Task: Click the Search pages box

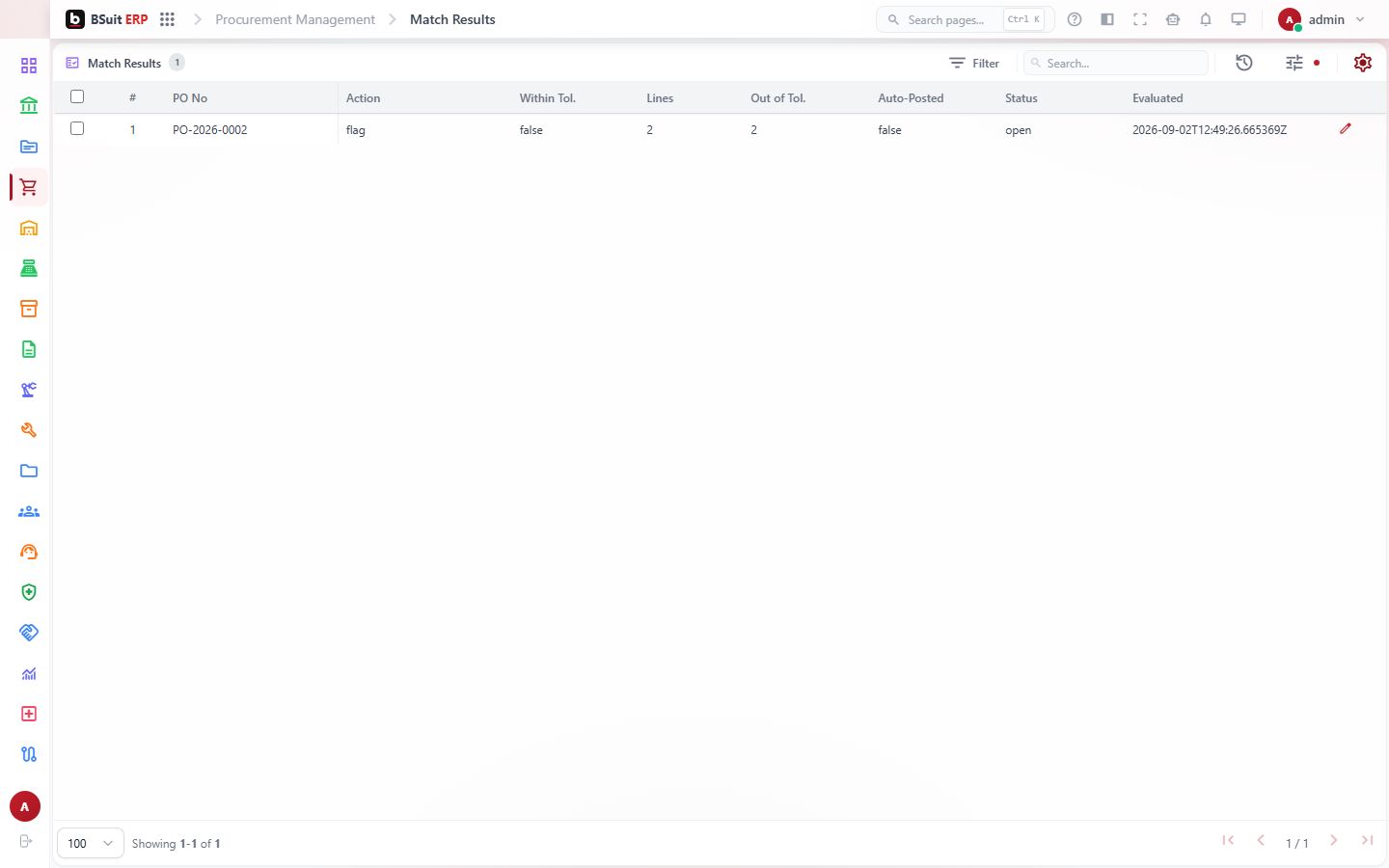Action: point(965,19)
